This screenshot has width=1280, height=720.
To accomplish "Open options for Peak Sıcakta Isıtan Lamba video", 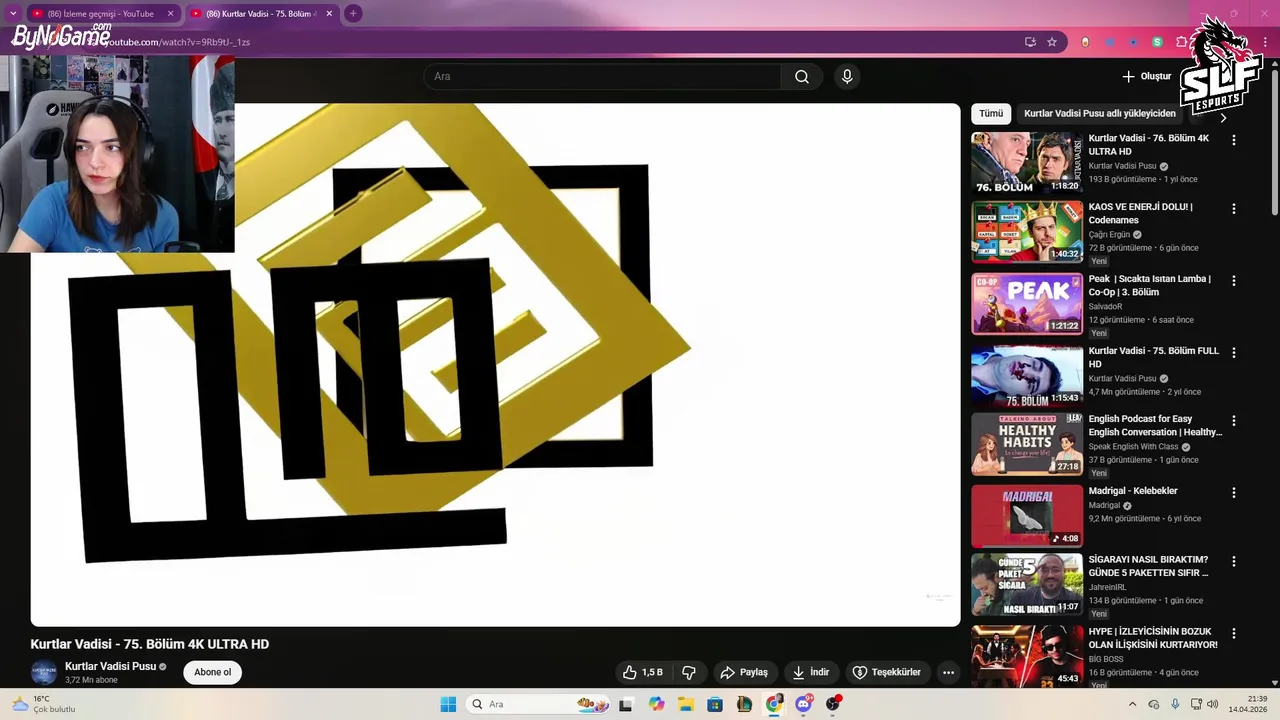I will [x=1234, y=281].
